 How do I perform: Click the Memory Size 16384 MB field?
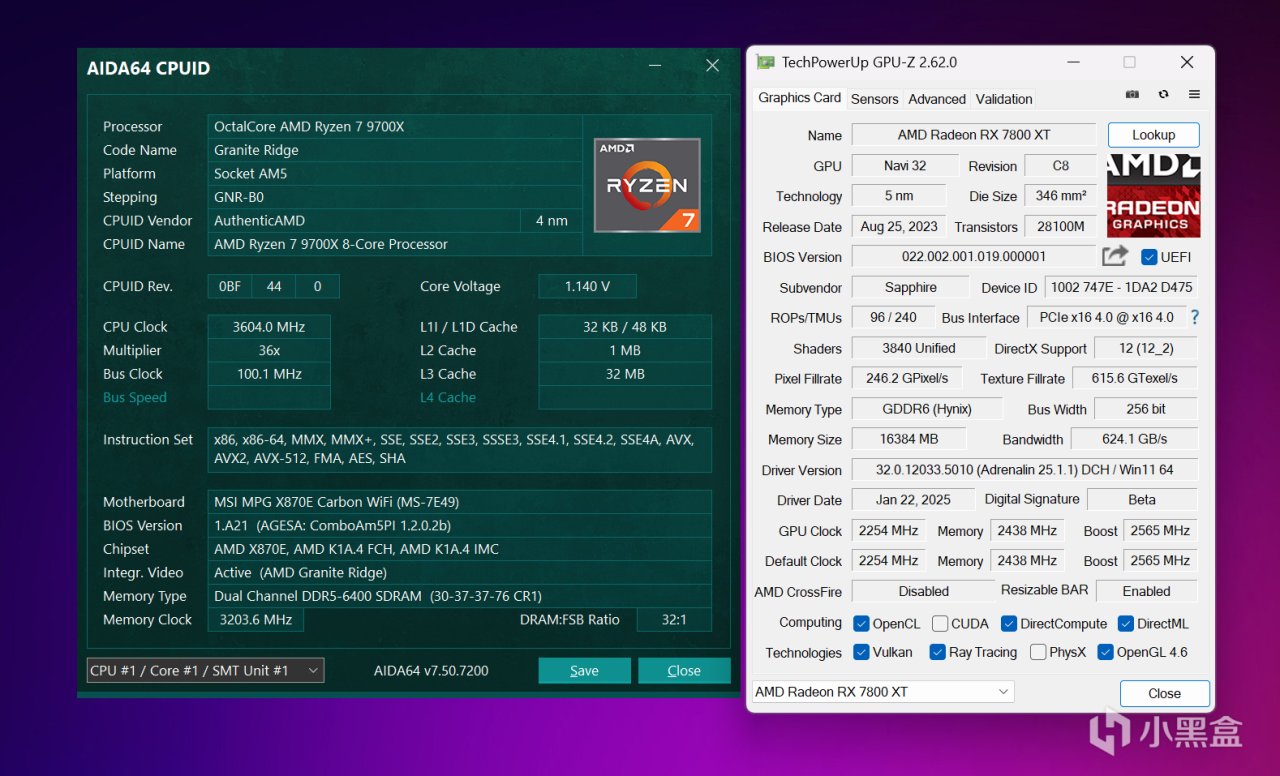(x=909, y=439)
